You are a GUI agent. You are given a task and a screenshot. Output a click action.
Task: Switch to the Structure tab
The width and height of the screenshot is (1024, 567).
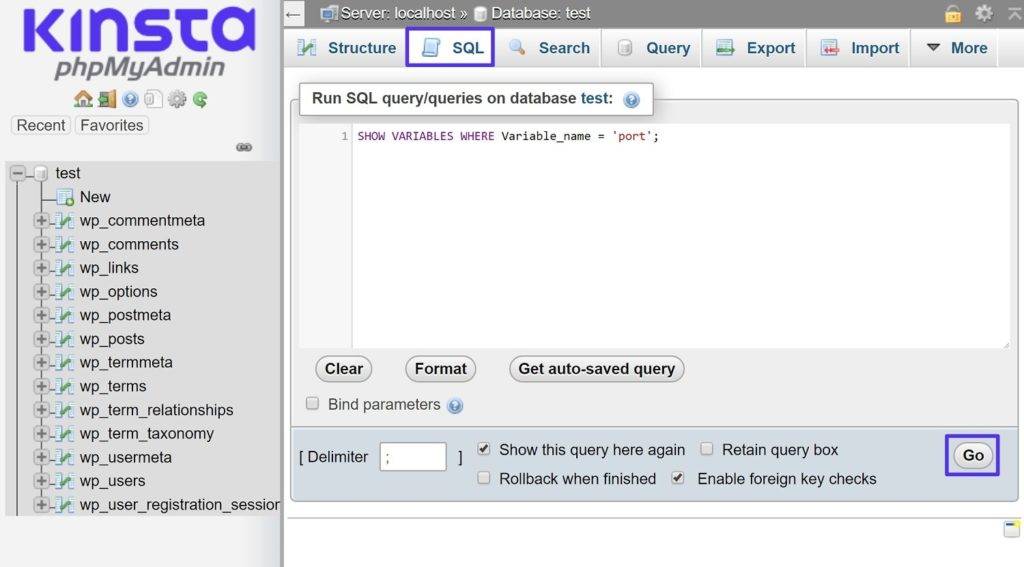(x=347, y=48)
